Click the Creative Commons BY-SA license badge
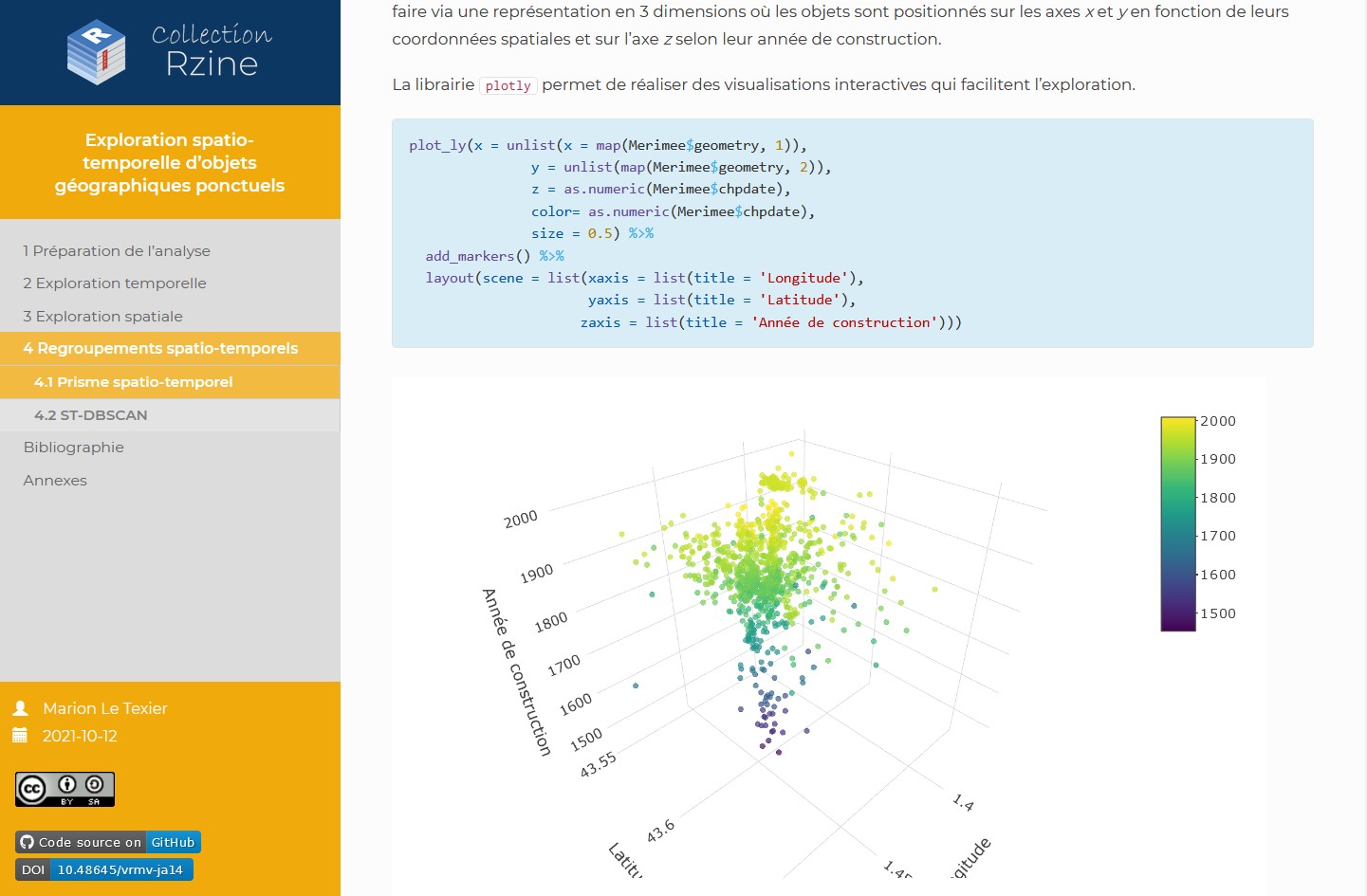 tap(65, 789)
